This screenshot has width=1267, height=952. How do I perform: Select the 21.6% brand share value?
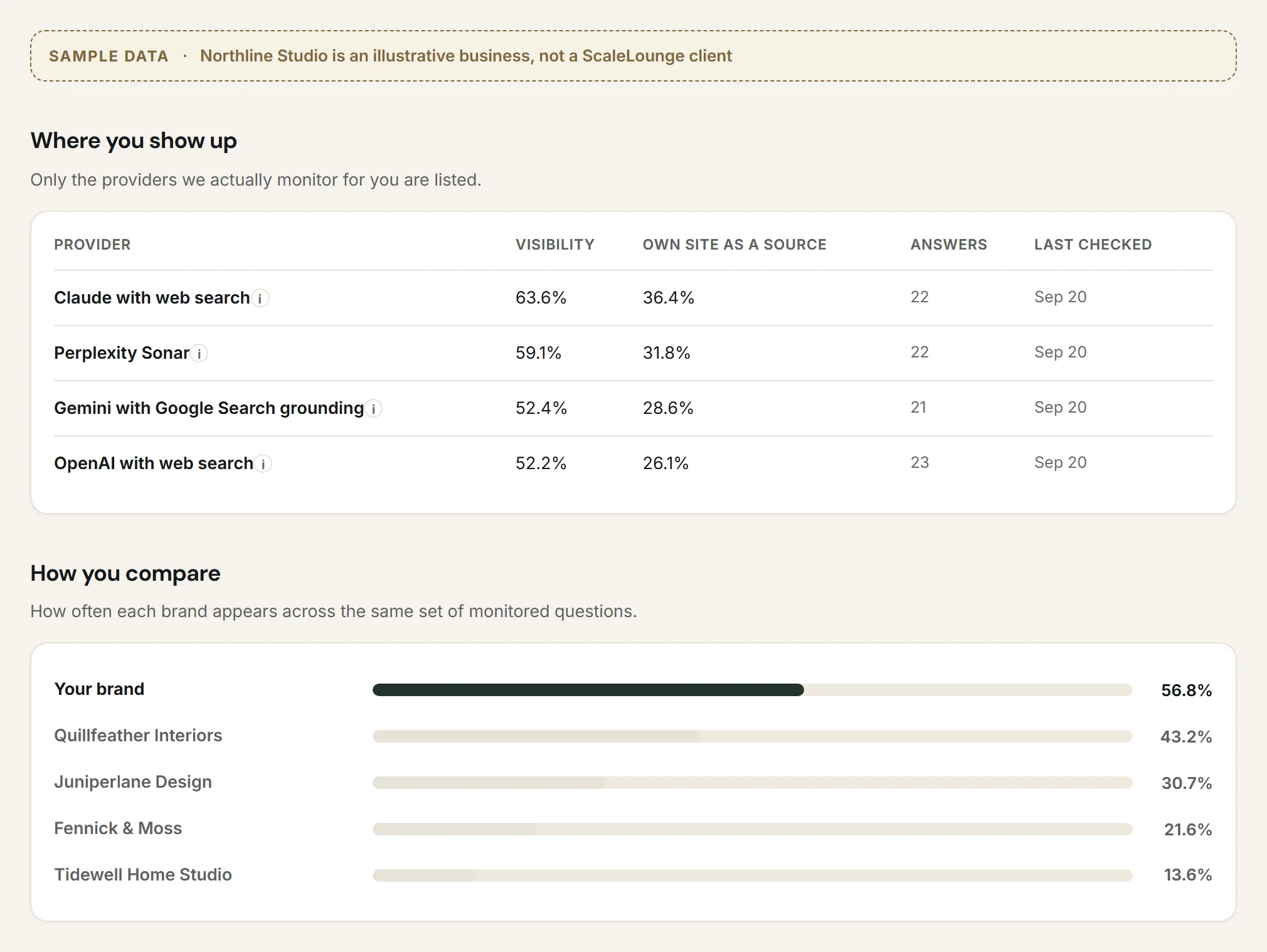tap(1188, 830)
